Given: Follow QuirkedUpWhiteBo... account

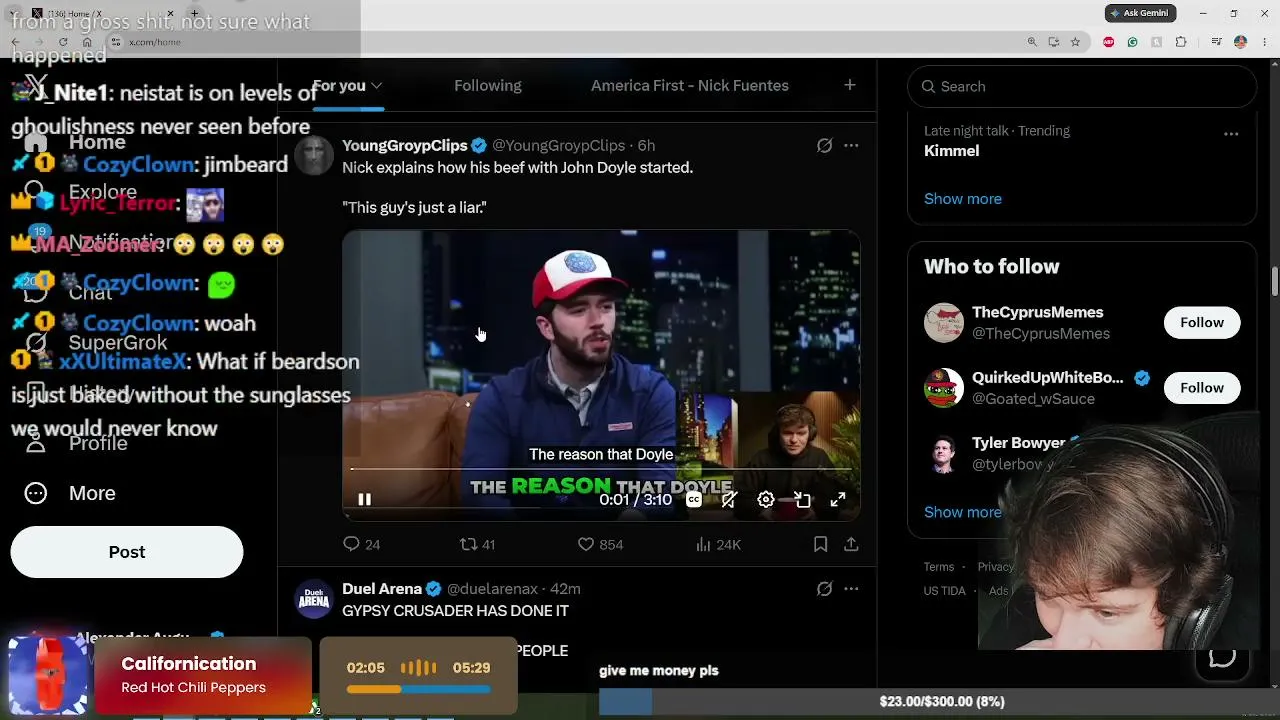Looking at the screenshot, I should point(1201,387).
